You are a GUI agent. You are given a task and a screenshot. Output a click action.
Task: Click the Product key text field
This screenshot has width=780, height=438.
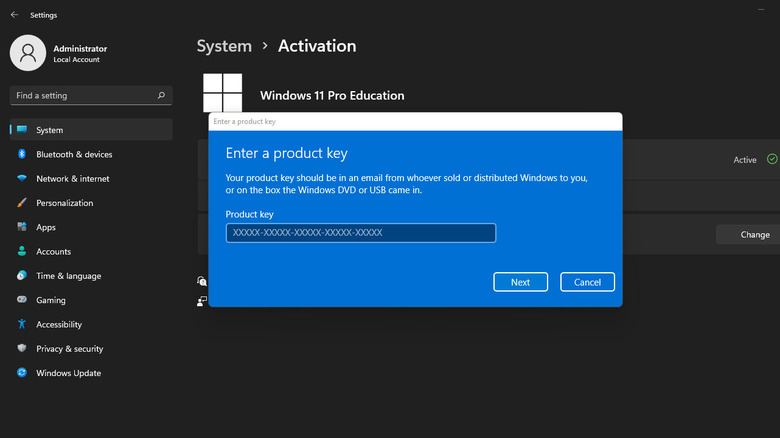[x=360, y=233]
